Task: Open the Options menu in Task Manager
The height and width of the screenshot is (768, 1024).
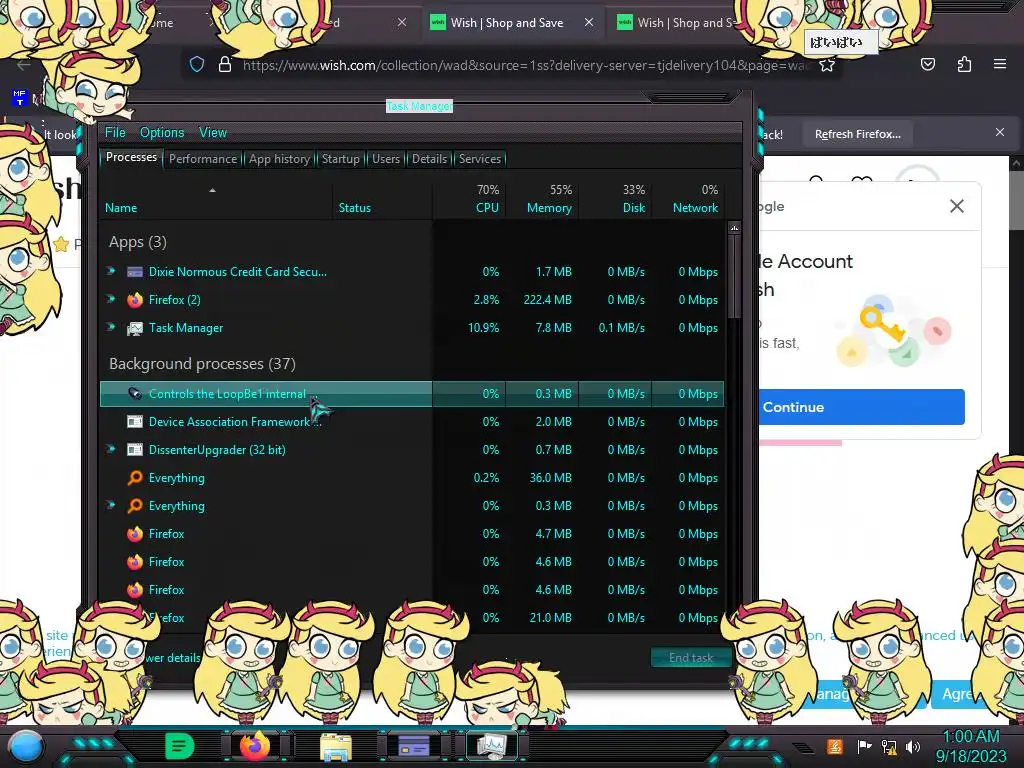Action: 162,133
